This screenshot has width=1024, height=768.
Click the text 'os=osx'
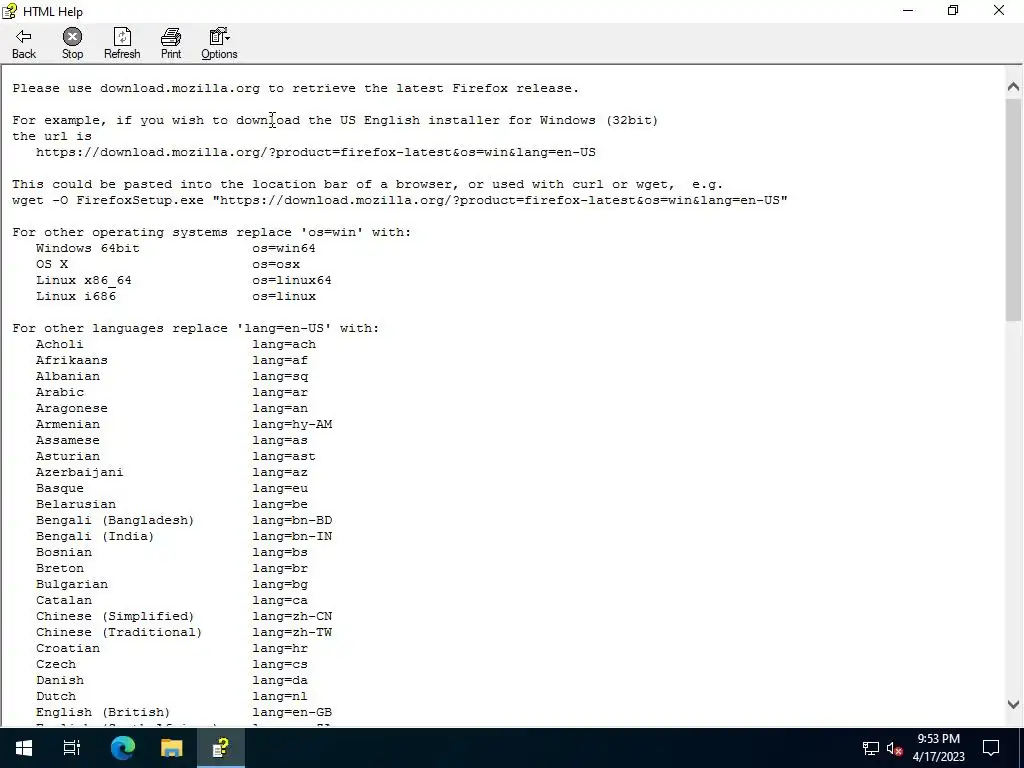276,264
